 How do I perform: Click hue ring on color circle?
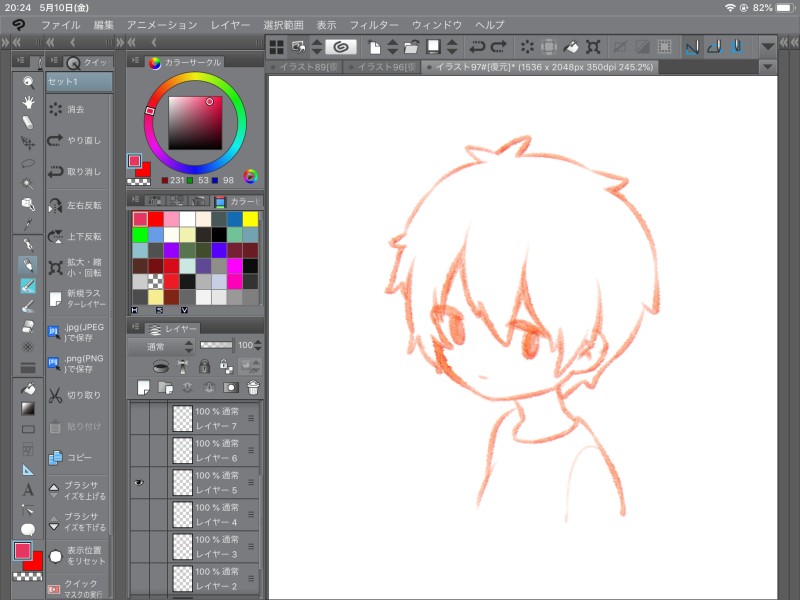coord(195,77)
